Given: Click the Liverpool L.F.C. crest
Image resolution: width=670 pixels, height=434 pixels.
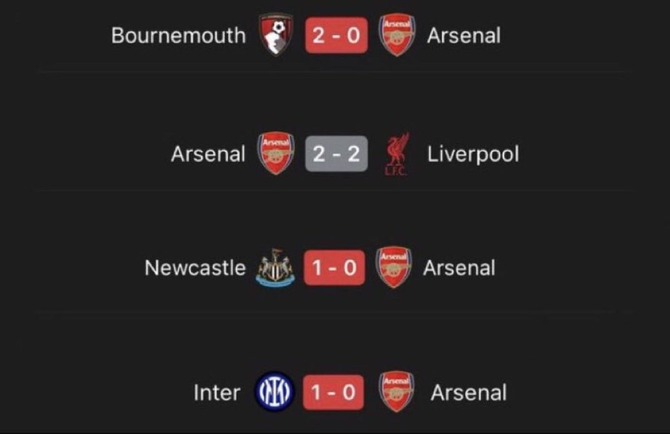Looking at the screenshot, I should pos(397,154).
